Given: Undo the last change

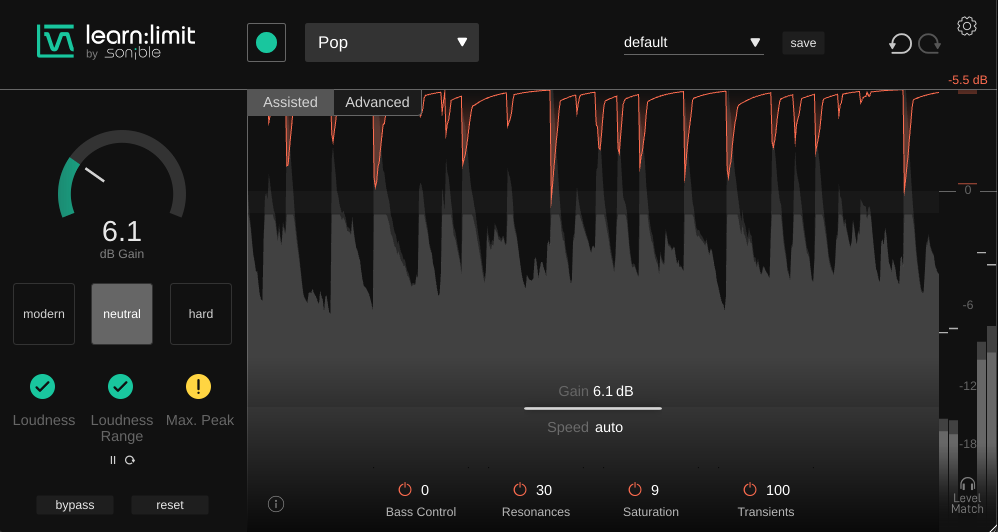Looking at the screenshot, I should pyautogui.click(x=900, y=43).
